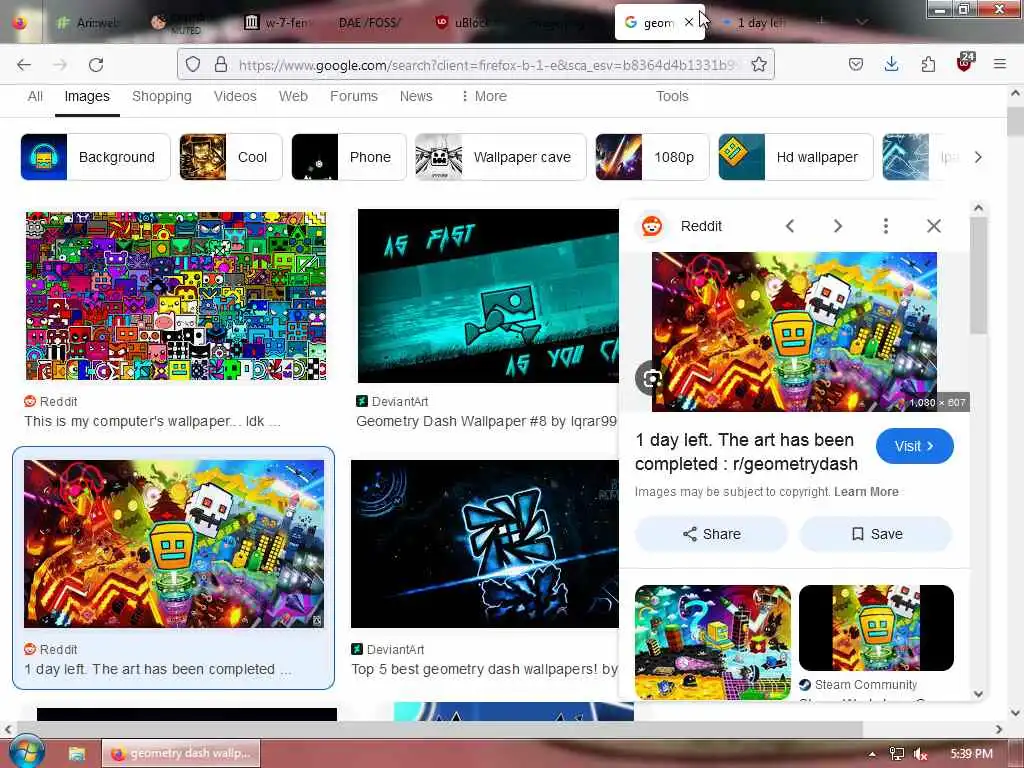The image size is (1024, 768).
Task: Close the geometry dash search tab
Action: [x=688, y=22]
